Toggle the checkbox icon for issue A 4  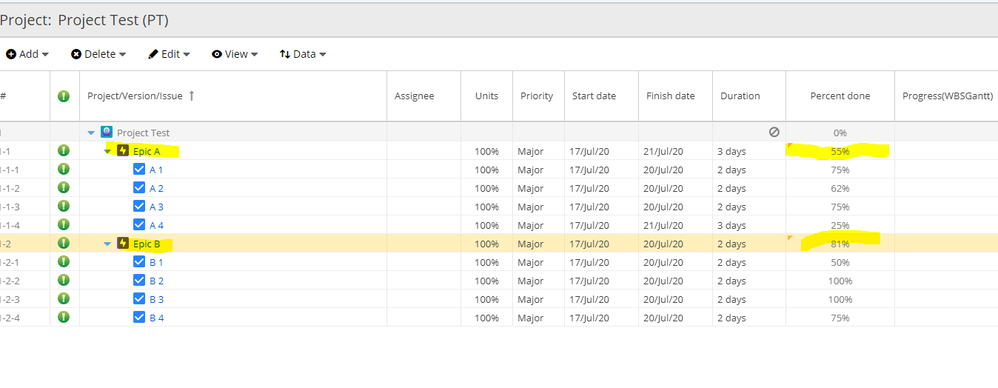coord(139,225)
